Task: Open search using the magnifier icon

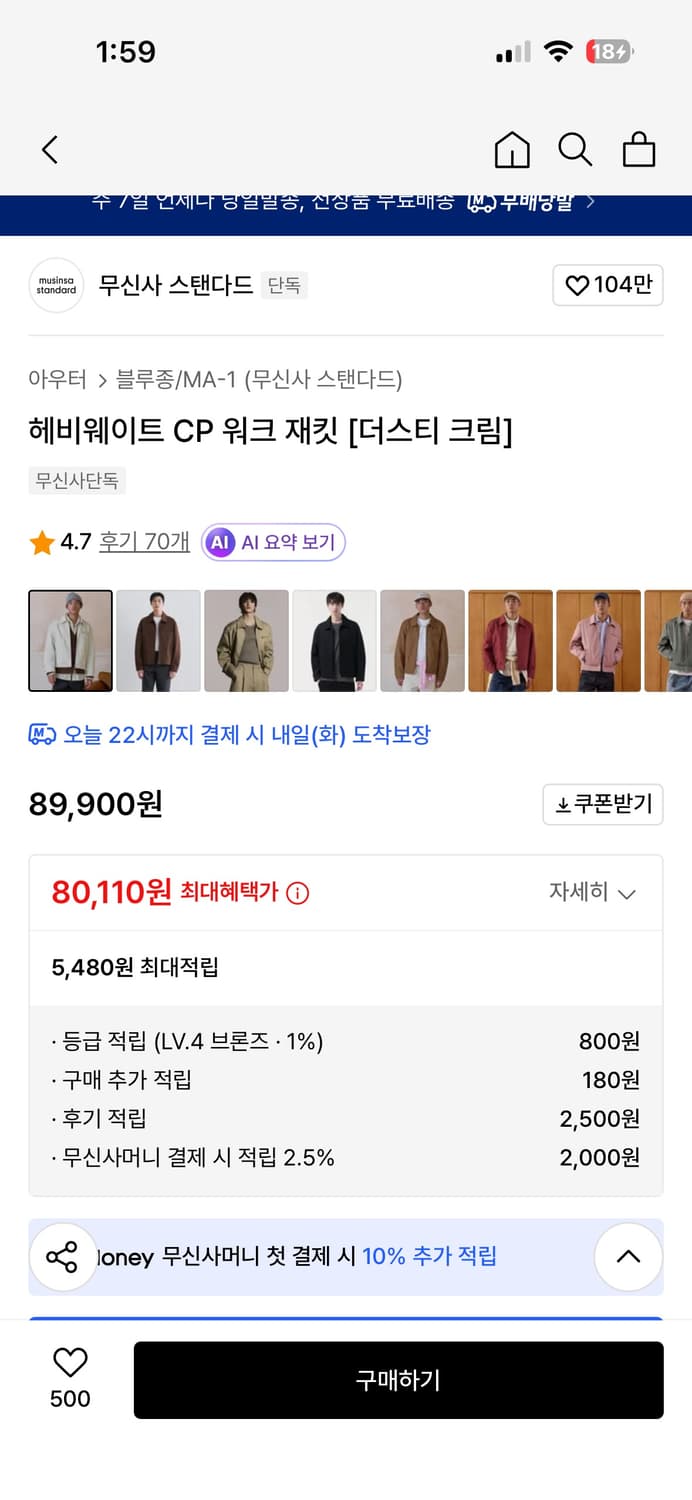Action: tap(575, 149)
